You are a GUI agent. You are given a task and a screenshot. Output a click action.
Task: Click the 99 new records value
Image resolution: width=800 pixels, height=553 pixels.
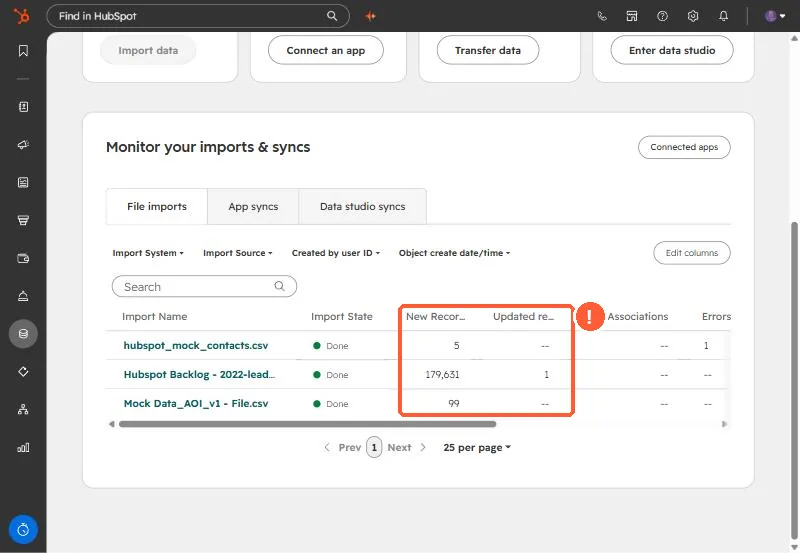tap(454, 404)
